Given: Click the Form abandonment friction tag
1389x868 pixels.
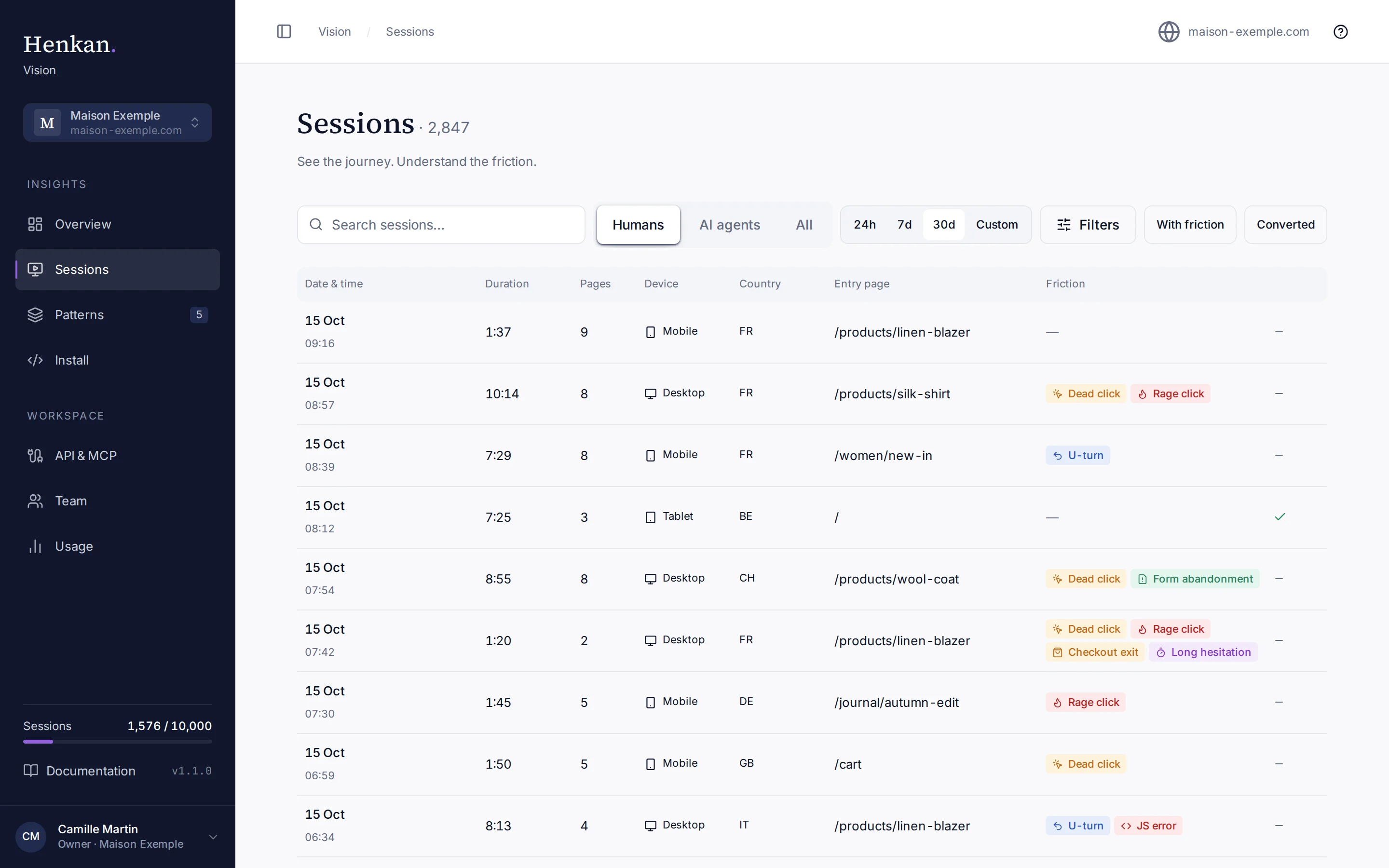Looking at the screenshot, I should pyautogui.click(x=1195, y=579).
